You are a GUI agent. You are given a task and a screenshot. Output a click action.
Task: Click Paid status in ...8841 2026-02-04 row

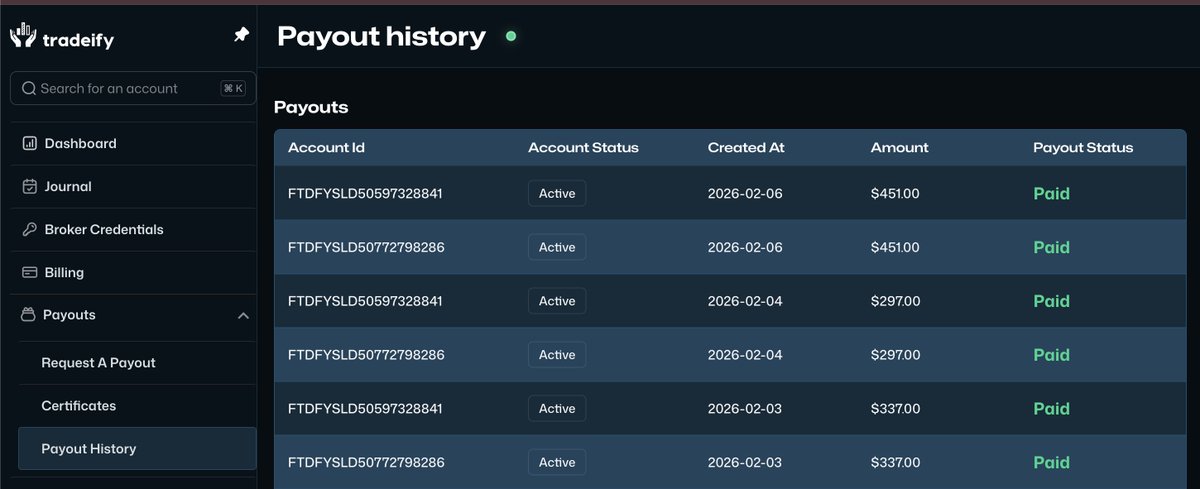[x=1051, y=301]
